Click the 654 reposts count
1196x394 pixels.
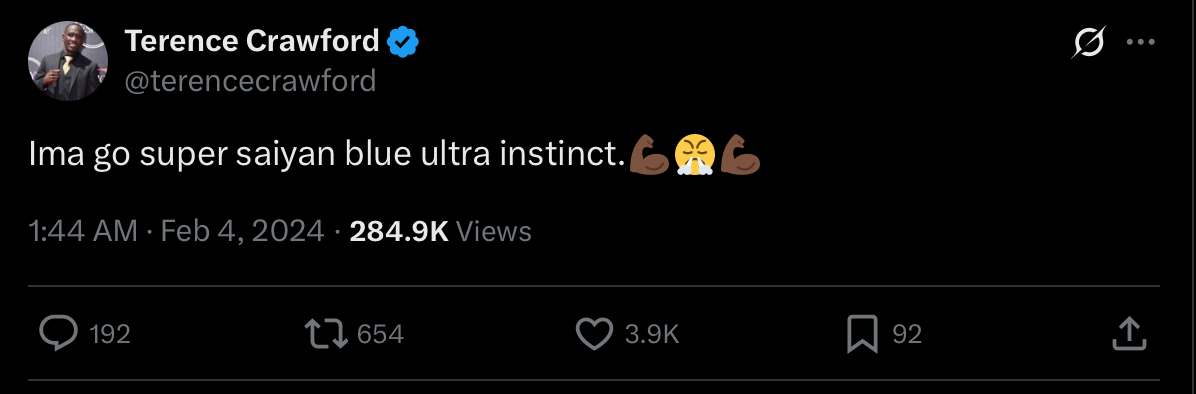click(380, 334)
